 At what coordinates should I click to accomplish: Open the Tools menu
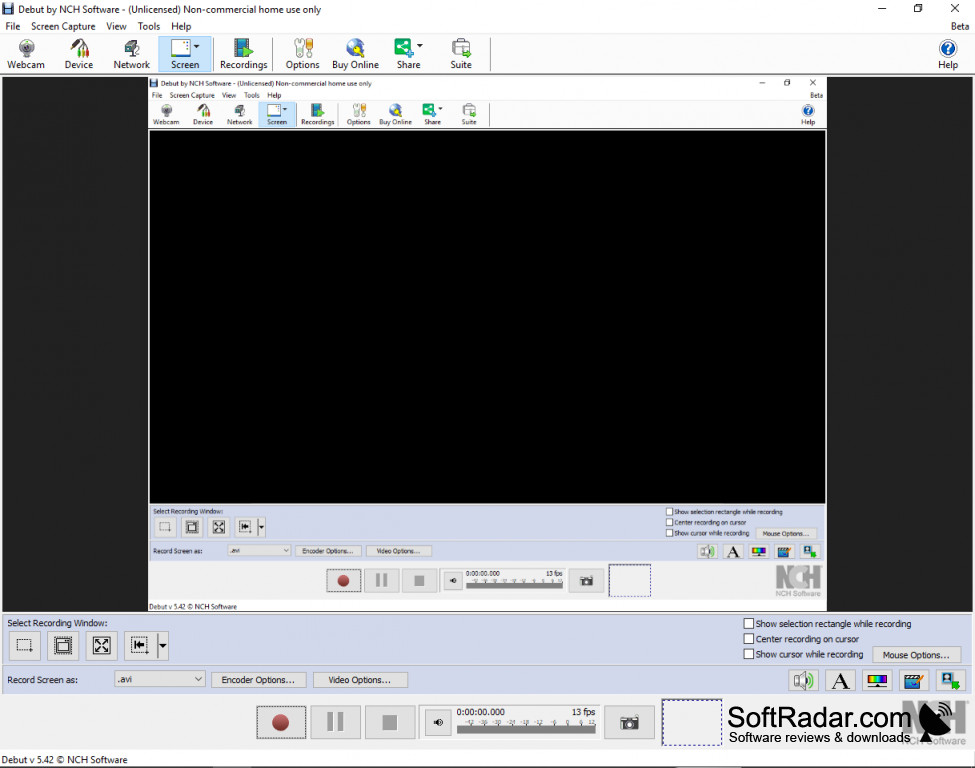point(149,26)
